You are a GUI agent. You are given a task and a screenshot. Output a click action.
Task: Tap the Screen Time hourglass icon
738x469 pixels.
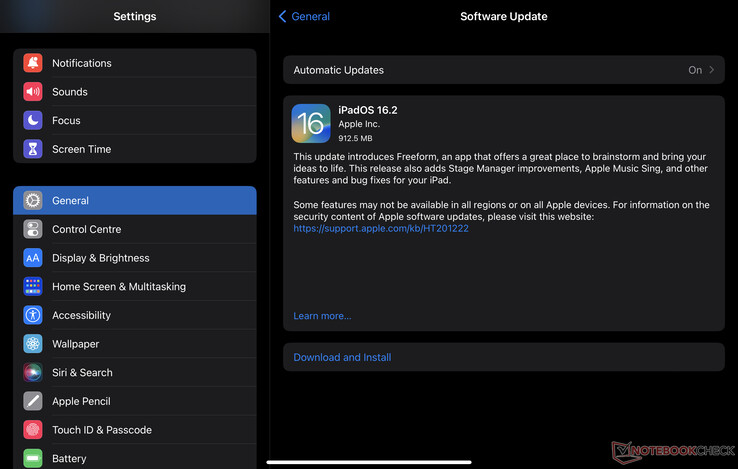(x=33, y=149)
